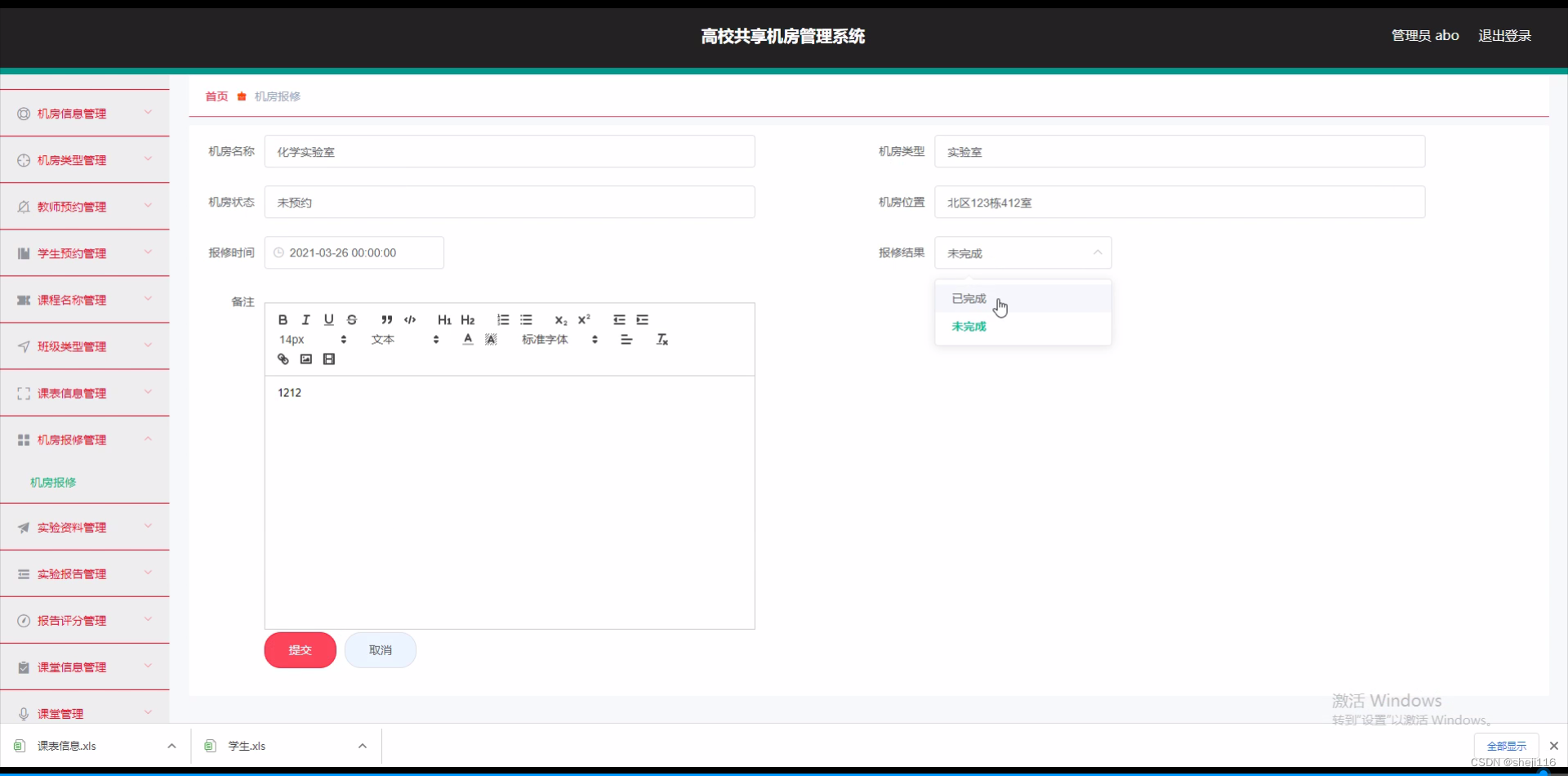
Task: Insert a blockquote in the remarks editor
Action: pyautogui.click(x=387, y=320)
